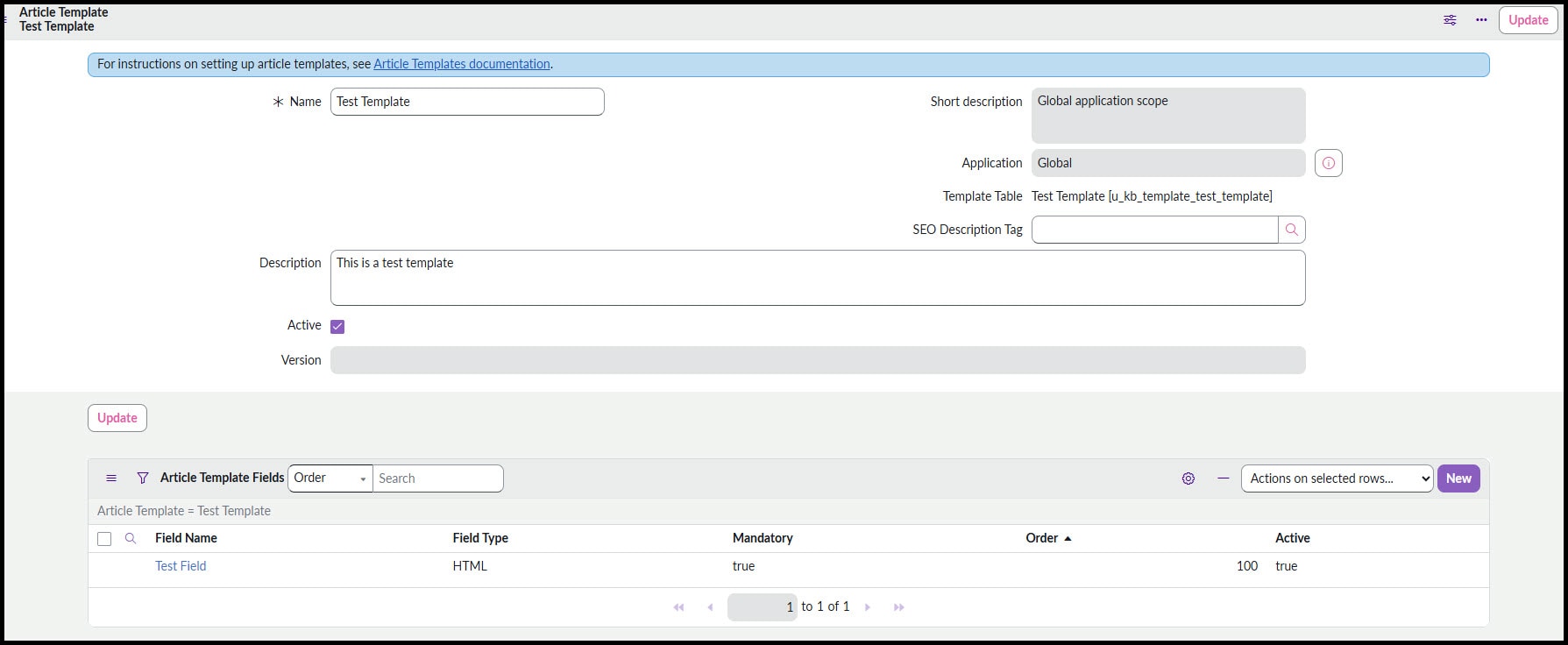Click the Template Table value text
This screenshot has height=645, width=1568.
tap(1152, 196)
